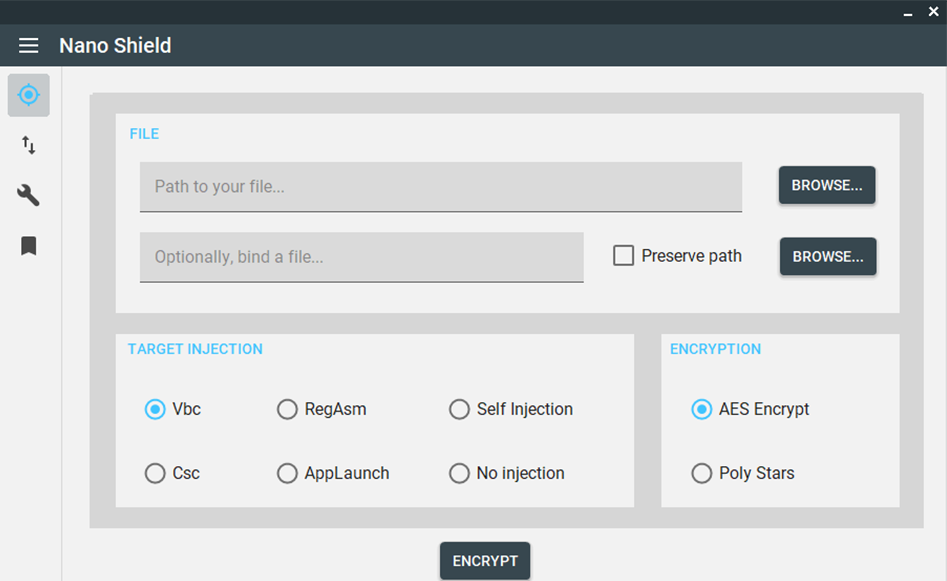Enable the Preserve path checkbox
The image size is (947, 581).
coord(624,256)
